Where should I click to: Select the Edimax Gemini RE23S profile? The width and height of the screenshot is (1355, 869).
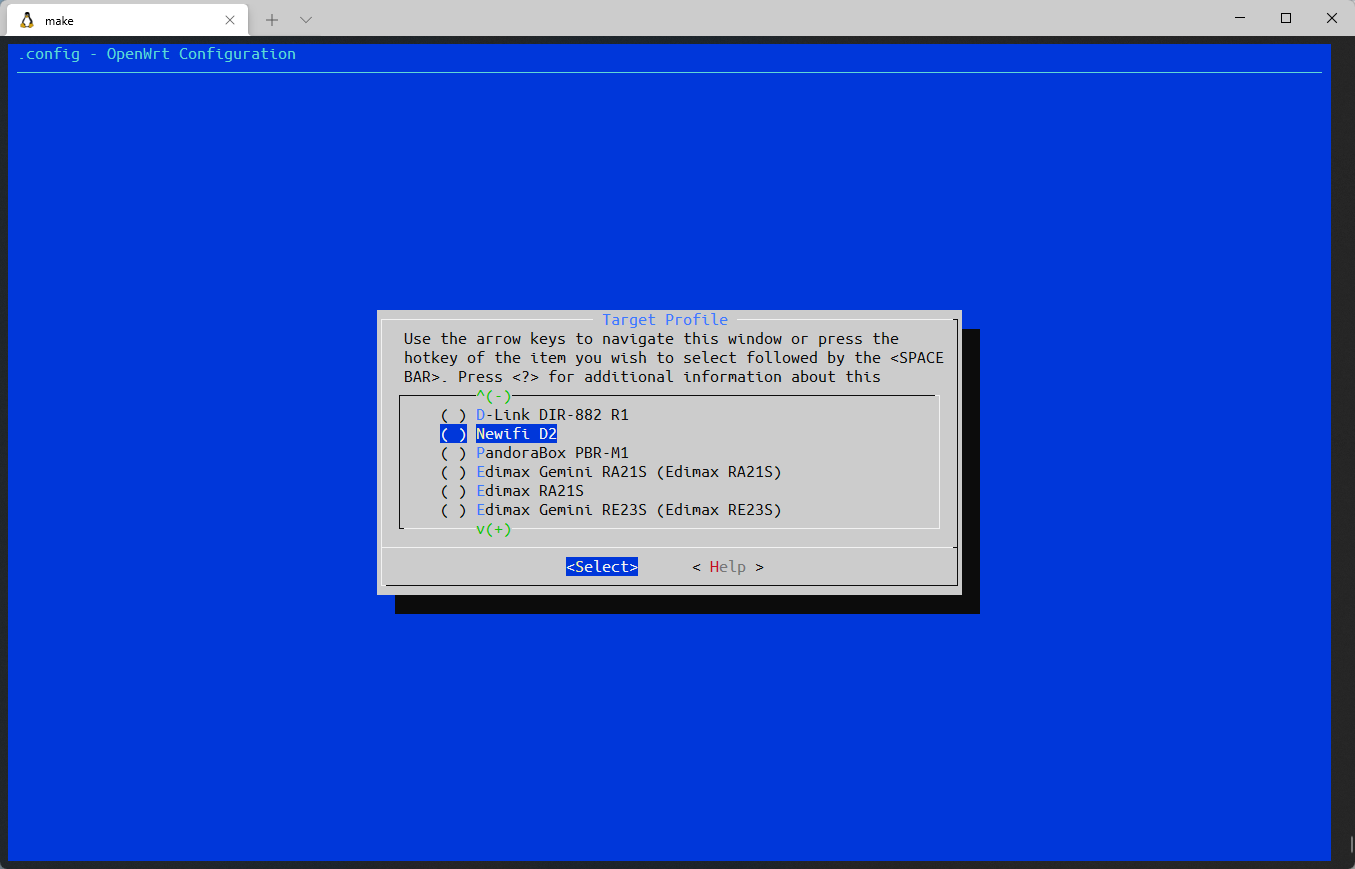pos(628,509)
